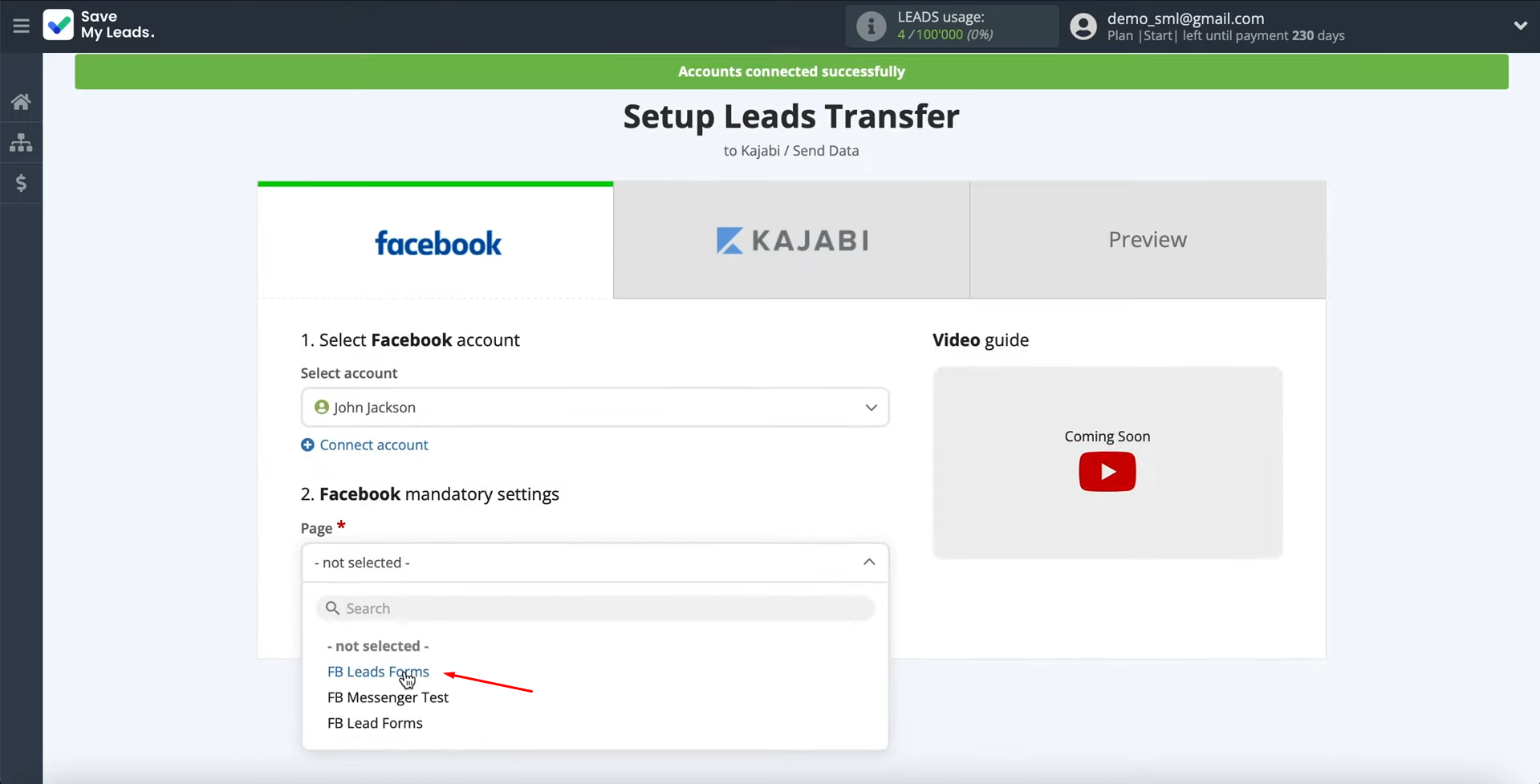This screenshot has width=1540, height=784.
Task: Click the Accounts connected successfully banner
Action: pyautogui.click(x=791, y=71)
